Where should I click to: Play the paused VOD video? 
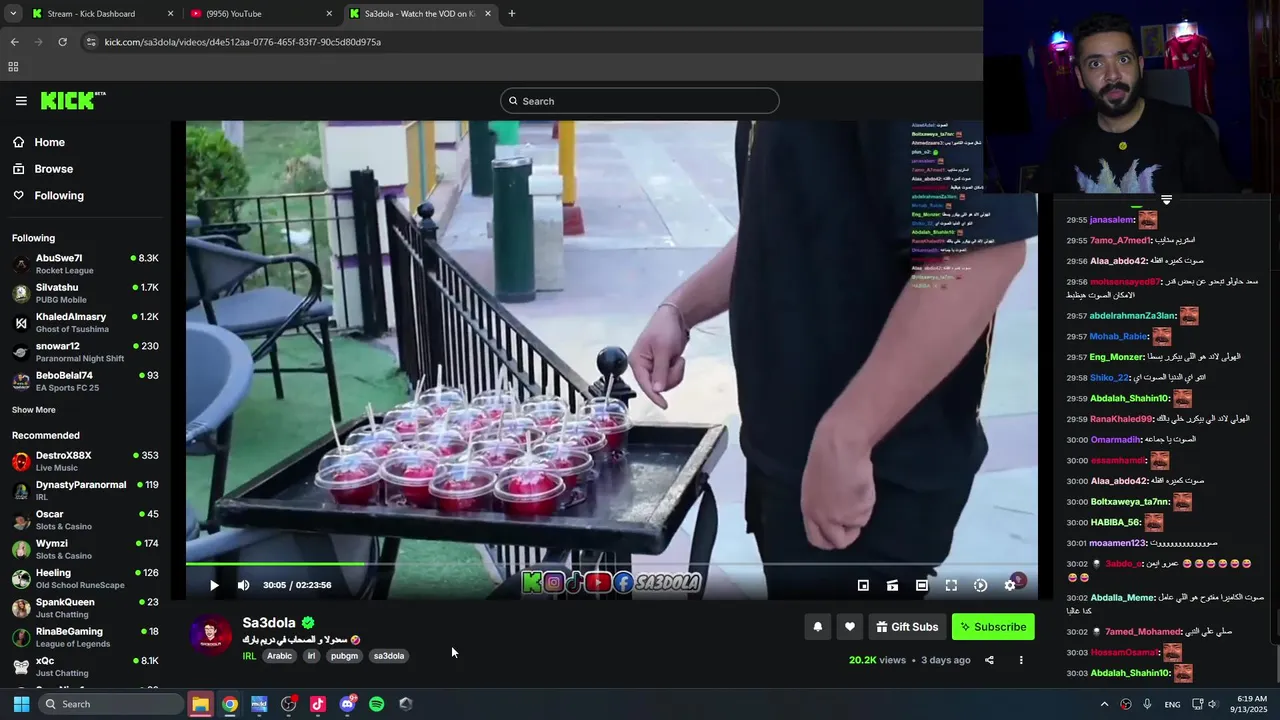point(213,585)
